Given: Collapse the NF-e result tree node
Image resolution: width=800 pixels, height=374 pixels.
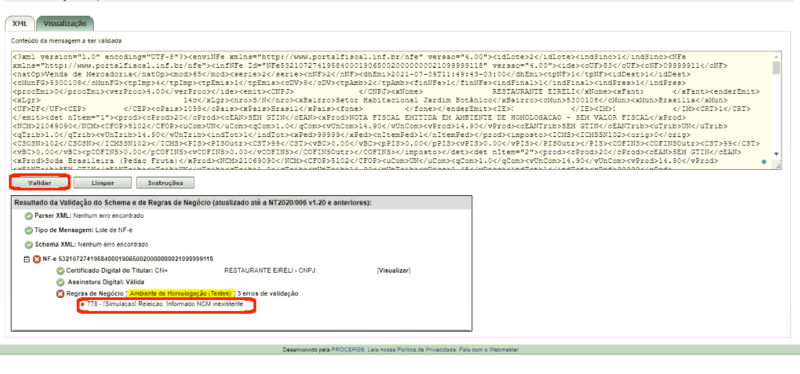Looking at the screenshot, I should pyautogui.click(x=27, y=259).
